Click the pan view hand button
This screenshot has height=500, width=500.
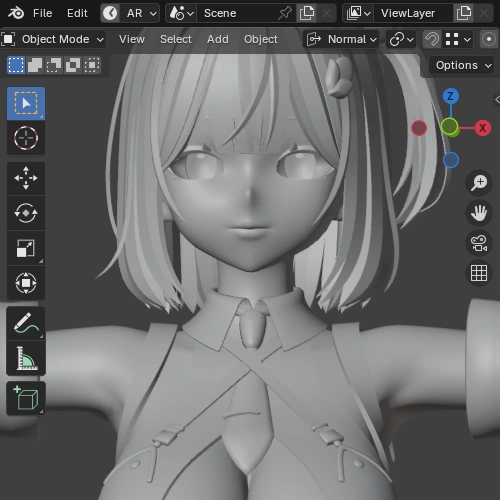[x=479, y=213]
